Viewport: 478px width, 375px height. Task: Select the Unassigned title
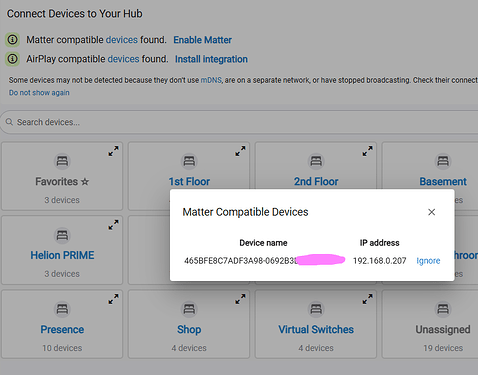(x=443, y=329)
